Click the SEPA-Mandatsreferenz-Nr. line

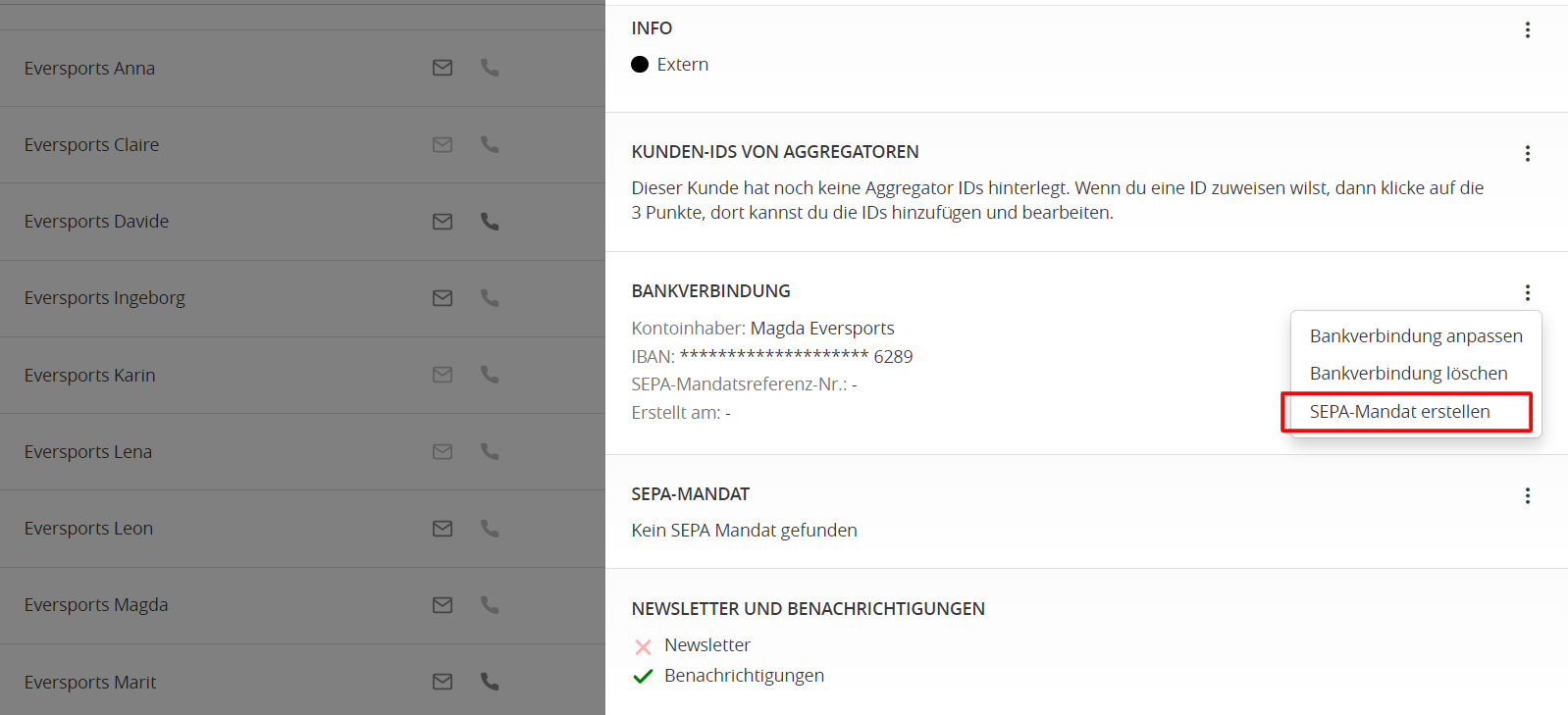coord(745,384)
